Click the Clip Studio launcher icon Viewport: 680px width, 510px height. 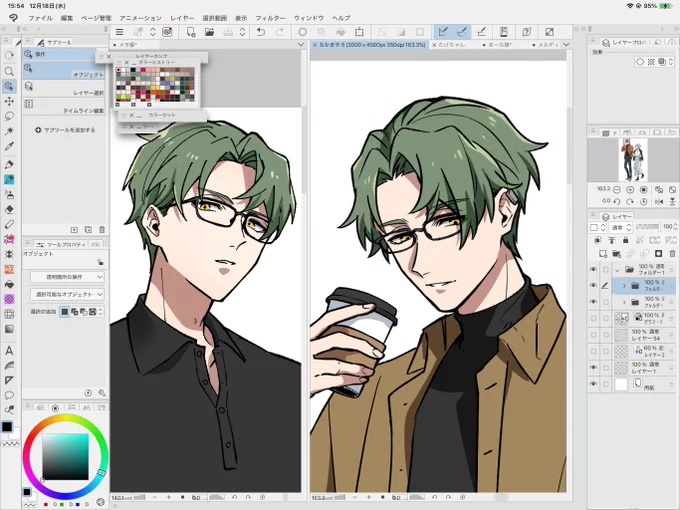pyautogui.click(x=167, y=32)
